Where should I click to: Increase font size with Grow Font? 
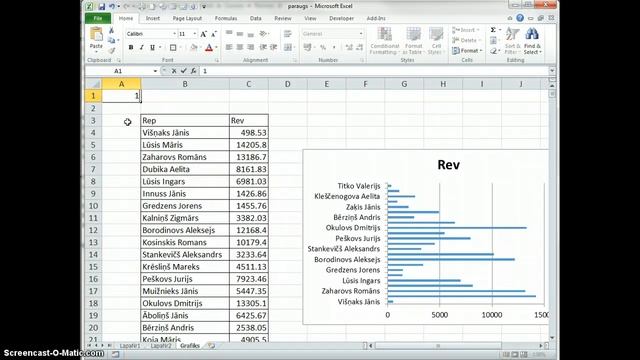tap(203, 34)
